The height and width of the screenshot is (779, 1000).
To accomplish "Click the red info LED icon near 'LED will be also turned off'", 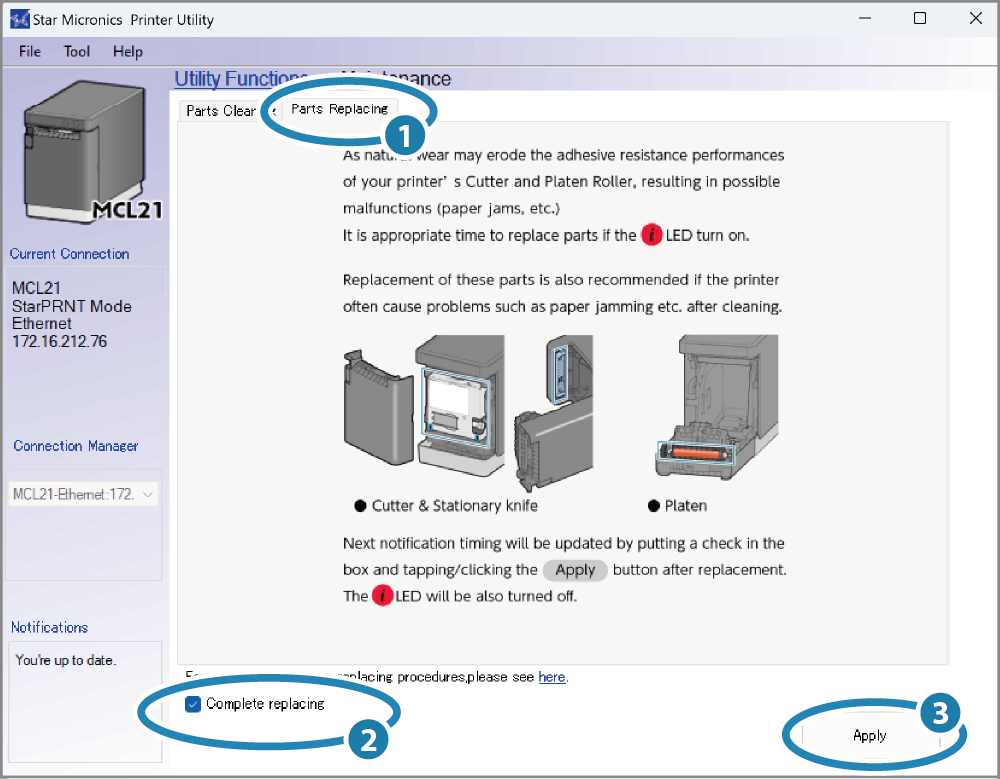I will pos(382,596).
